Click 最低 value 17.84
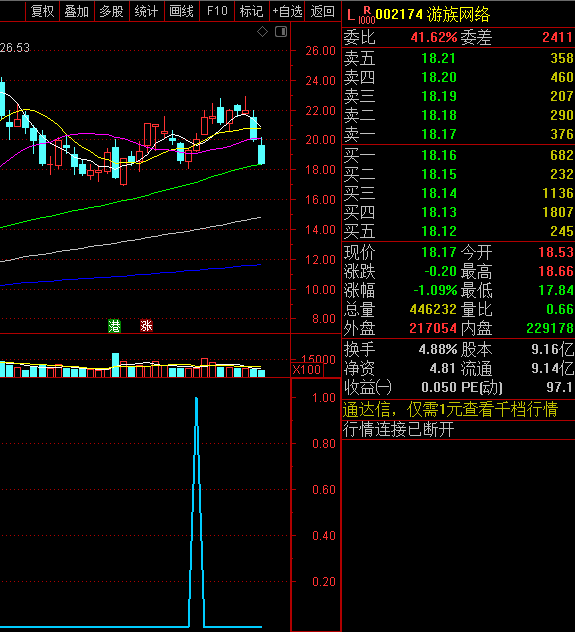The height and width of the screenshot is (632, 575). (556, 291)
